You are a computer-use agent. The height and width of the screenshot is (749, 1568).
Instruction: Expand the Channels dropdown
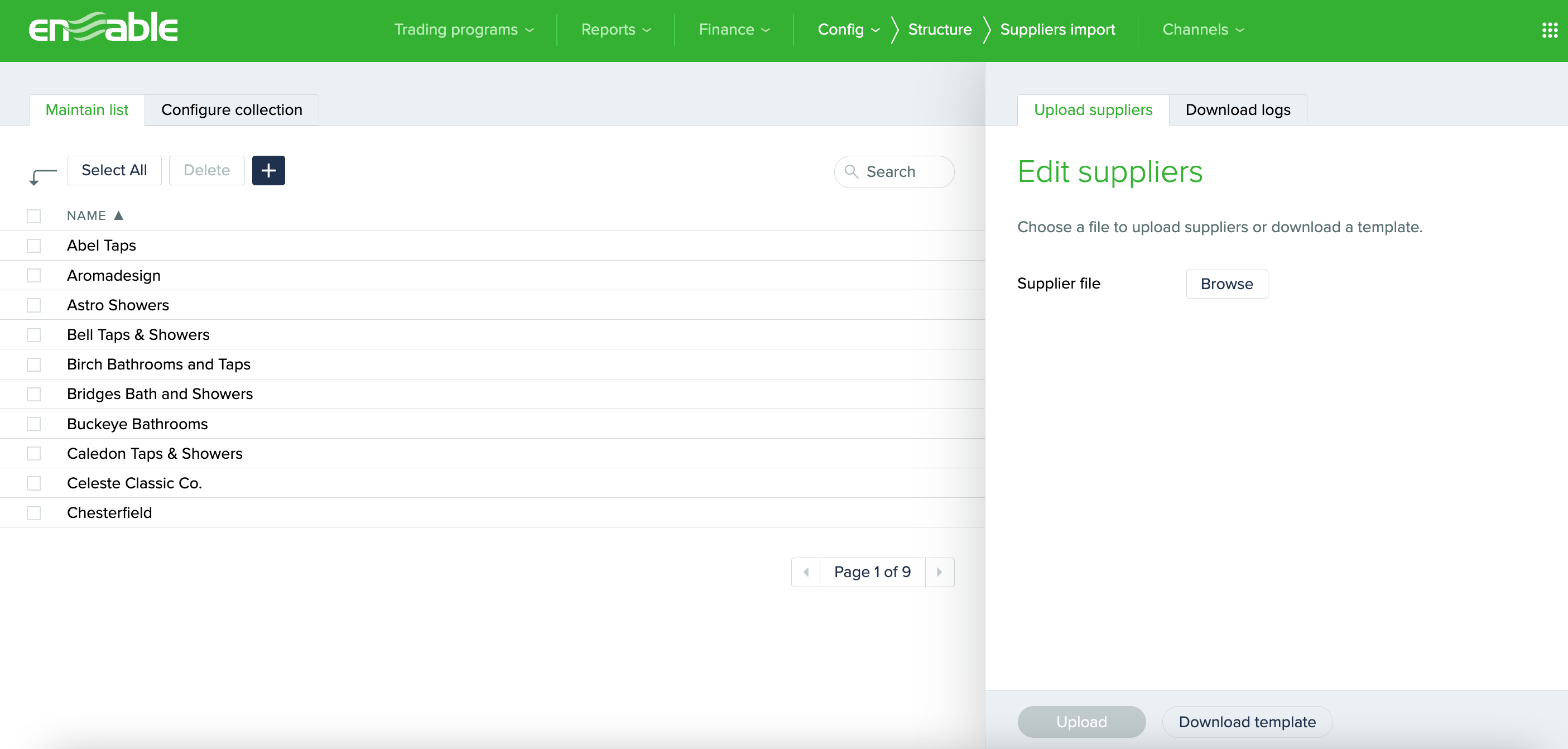tap(1203, 29)
